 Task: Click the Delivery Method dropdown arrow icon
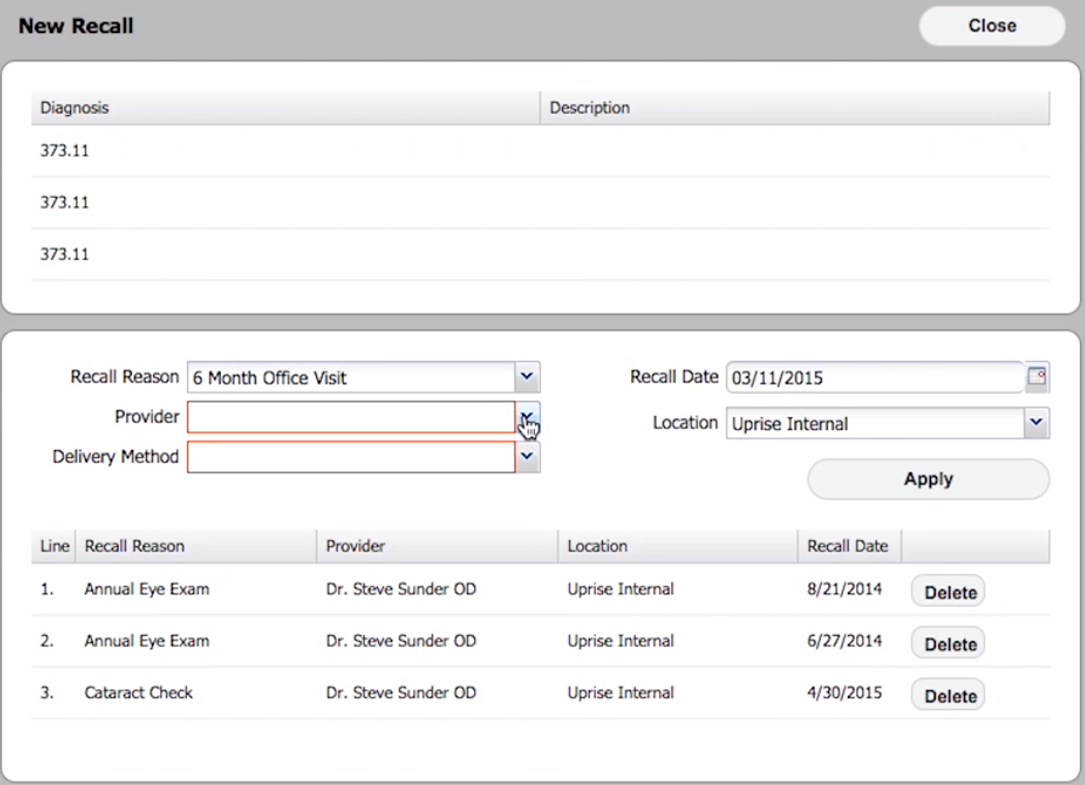click(x=527, y=456)
